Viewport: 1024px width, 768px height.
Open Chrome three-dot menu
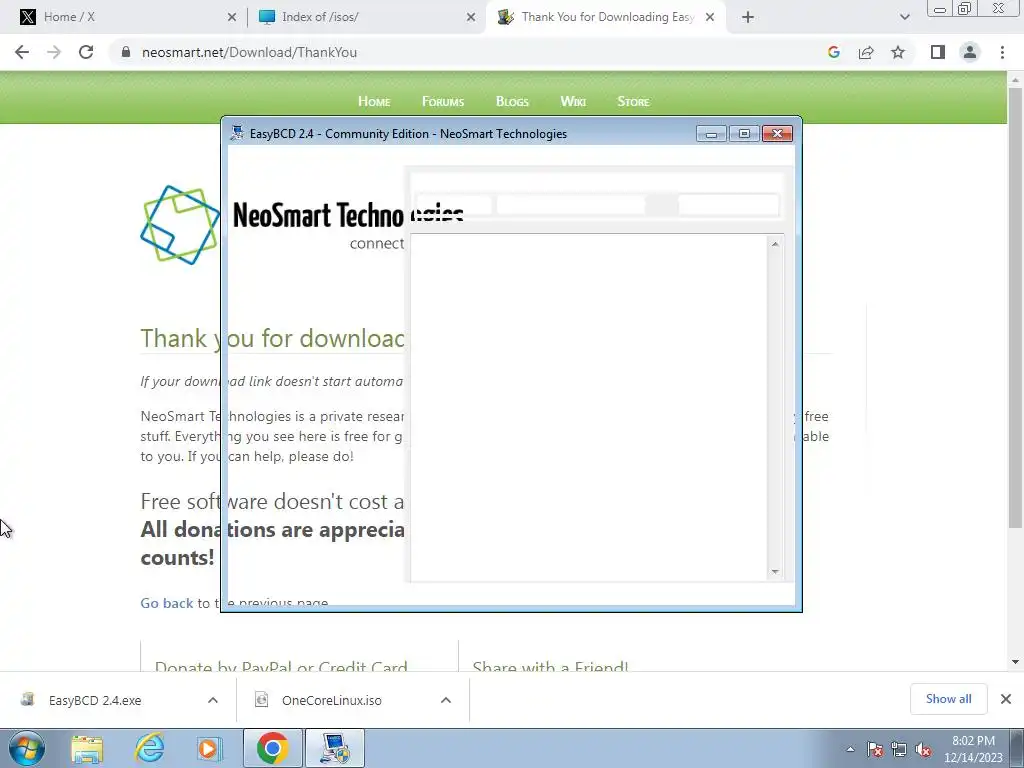(x=1002, y=52)
